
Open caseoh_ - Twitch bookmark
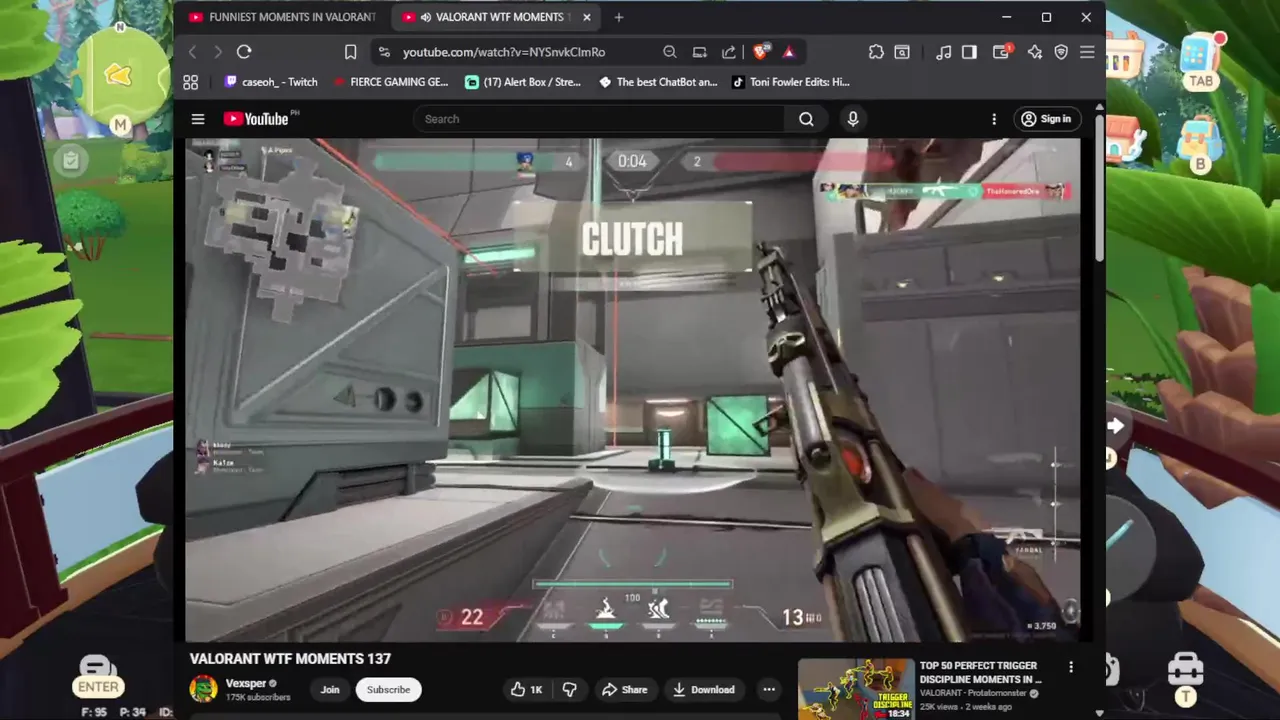pyautogui.click(x=271, y=82)
